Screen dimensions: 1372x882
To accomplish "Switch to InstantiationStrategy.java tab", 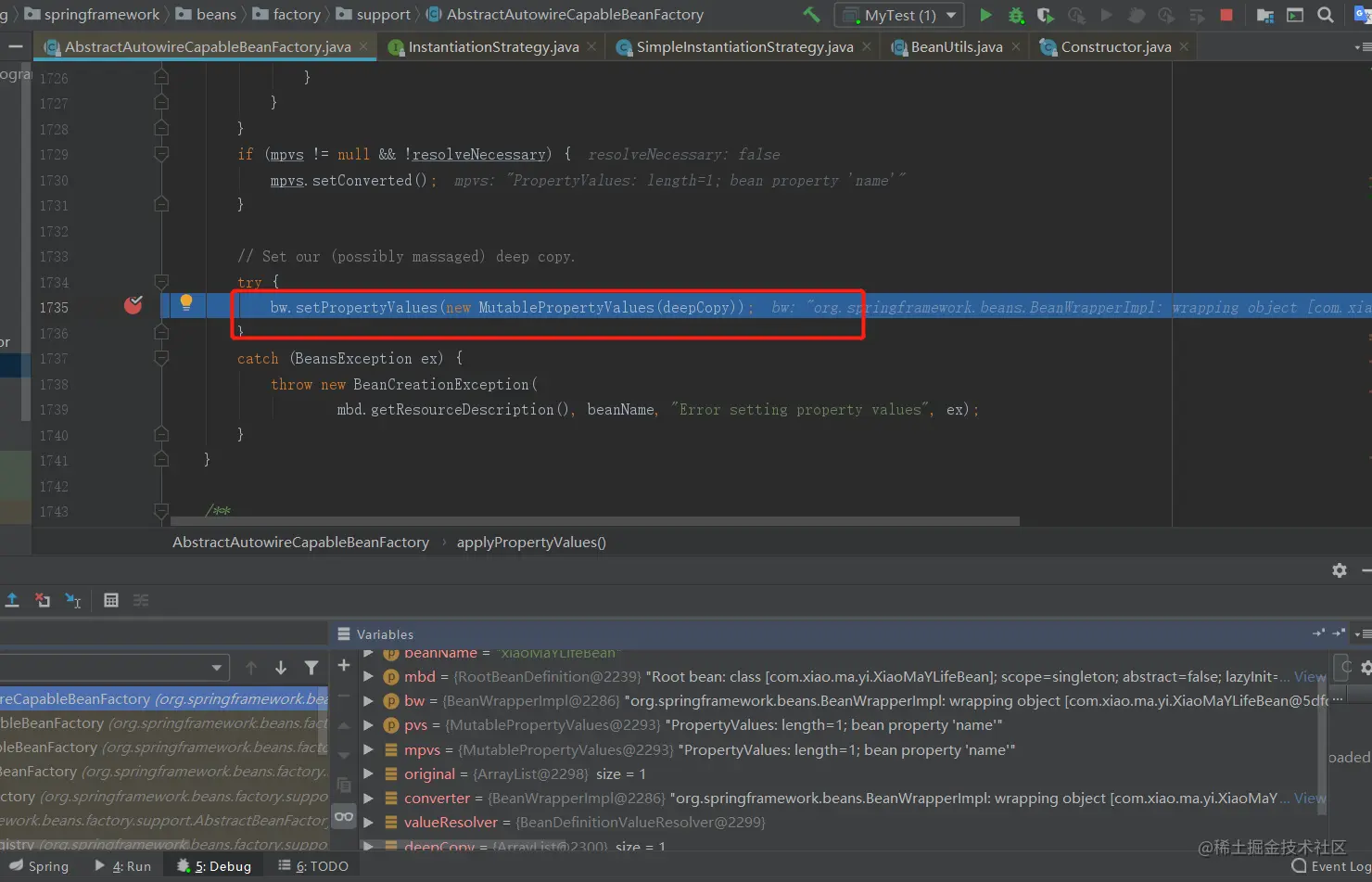I will pyautogui.click(x=493, y=46).
